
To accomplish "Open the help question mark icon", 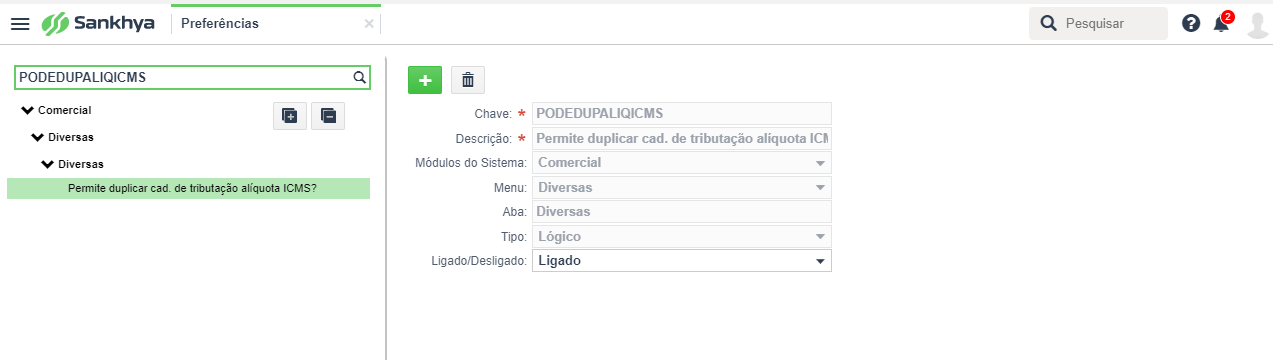I will point(1191,23).
